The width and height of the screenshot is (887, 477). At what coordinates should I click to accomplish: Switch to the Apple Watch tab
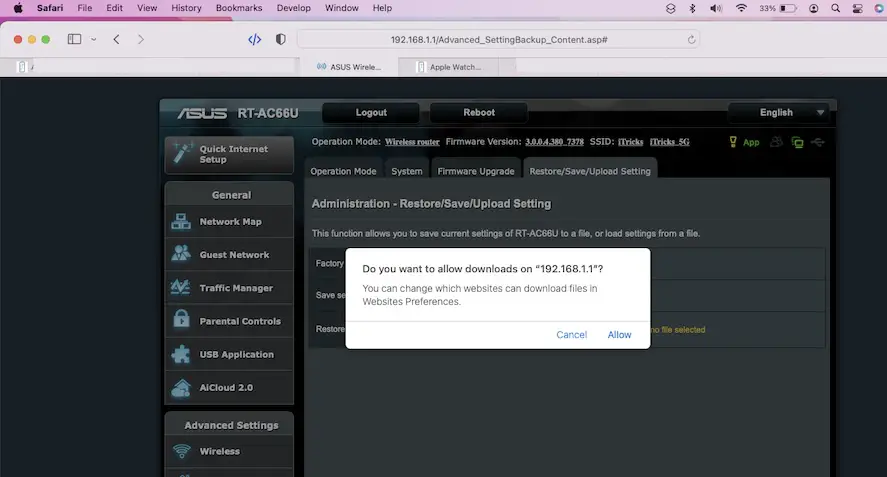click(449, 67)
